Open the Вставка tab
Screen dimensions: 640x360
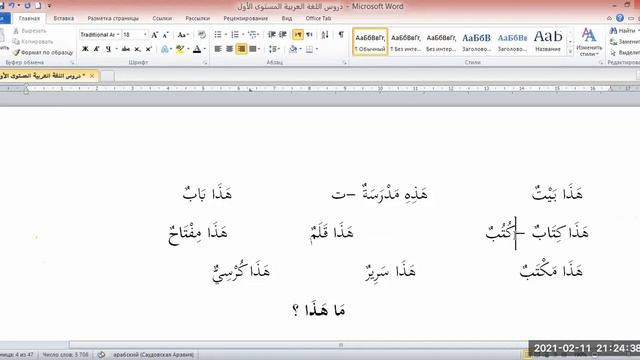pos(64,18)
